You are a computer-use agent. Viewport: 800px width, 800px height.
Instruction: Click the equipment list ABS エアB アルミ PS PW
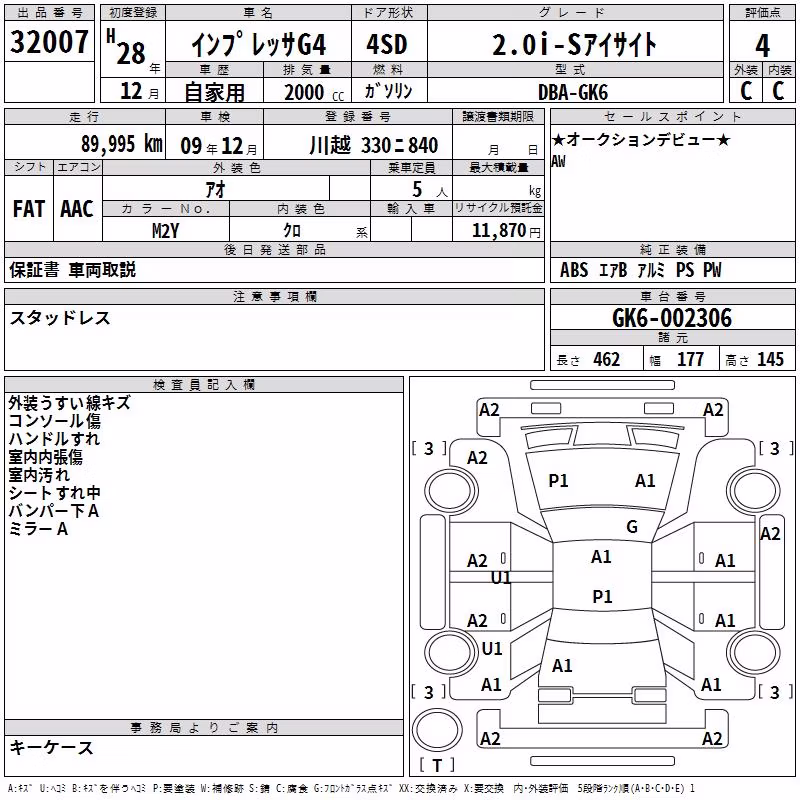coord(641,270)
